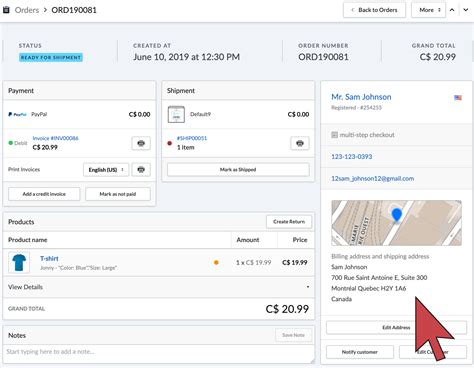474x368 pixels.
Task: Open Mr. Sam Johnson customer profile
Action: coord(361,97)
